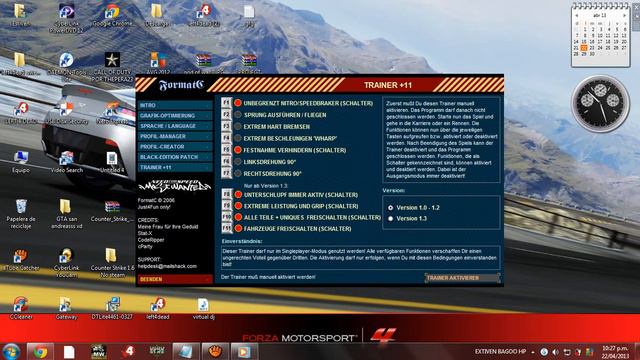Click F10 Alle Teile + Uniques Freischalten indicator

coord(238,218)
